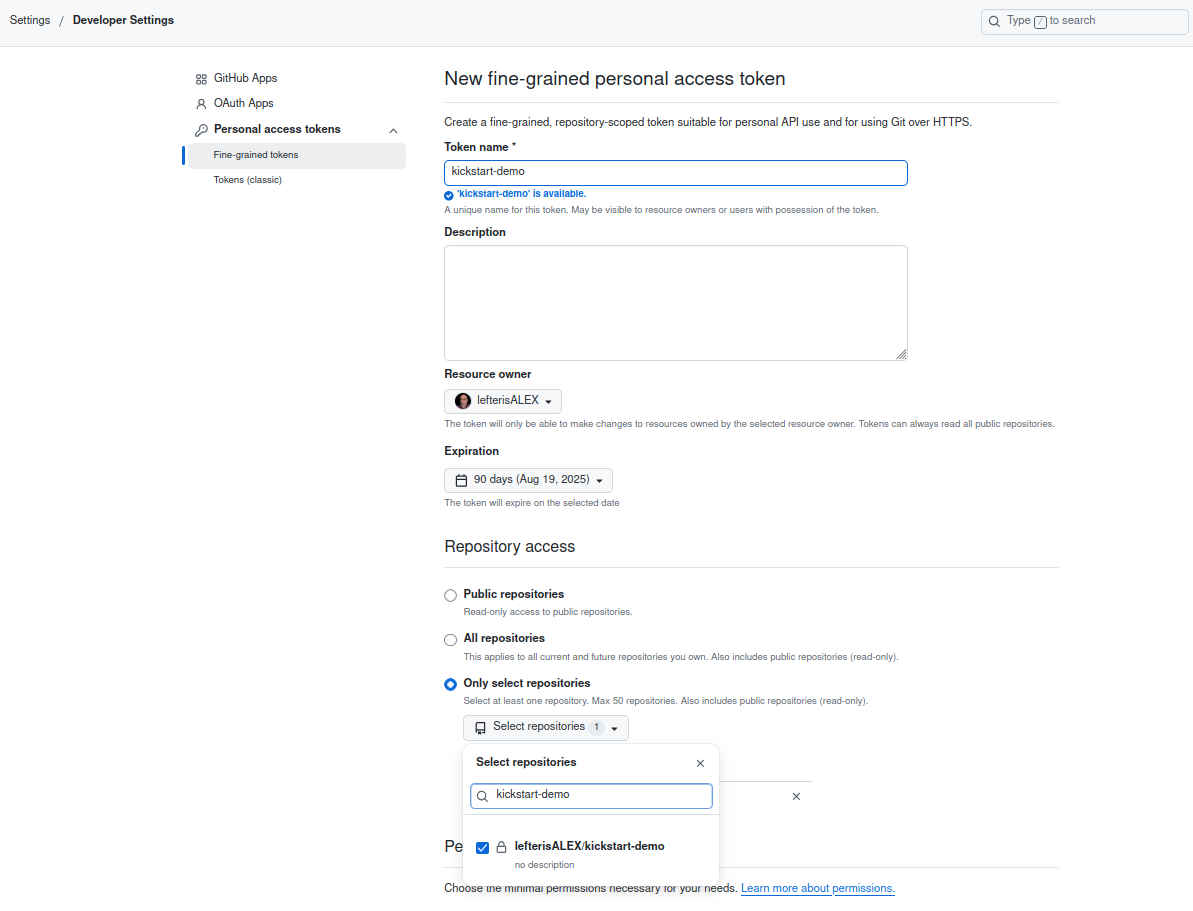The image size is (1193, 911).
Task: Select Only select repositories radio option
Action: (x=450, y=684)
